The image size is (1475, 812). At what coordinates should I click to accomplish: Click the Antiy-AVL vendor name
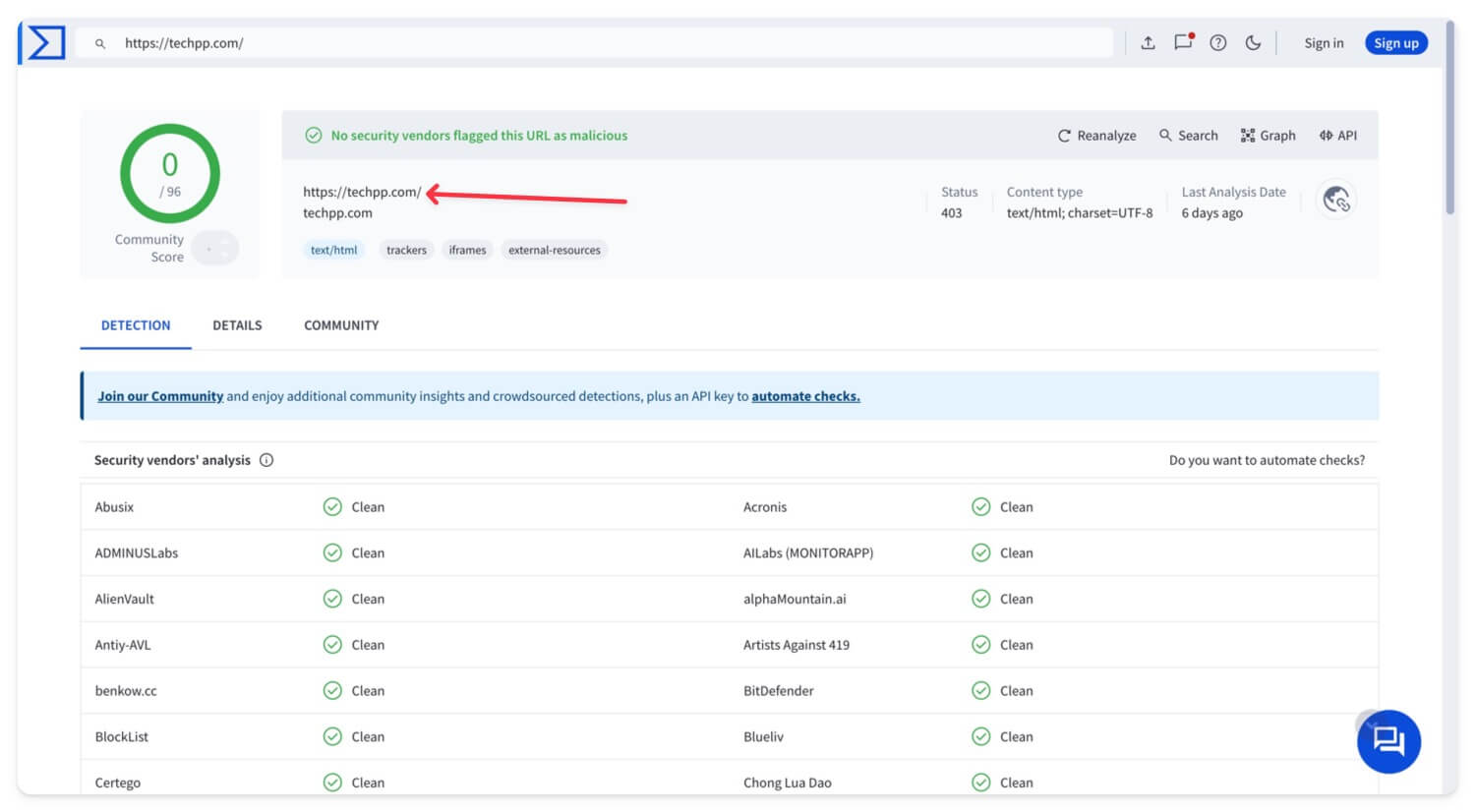123,645
